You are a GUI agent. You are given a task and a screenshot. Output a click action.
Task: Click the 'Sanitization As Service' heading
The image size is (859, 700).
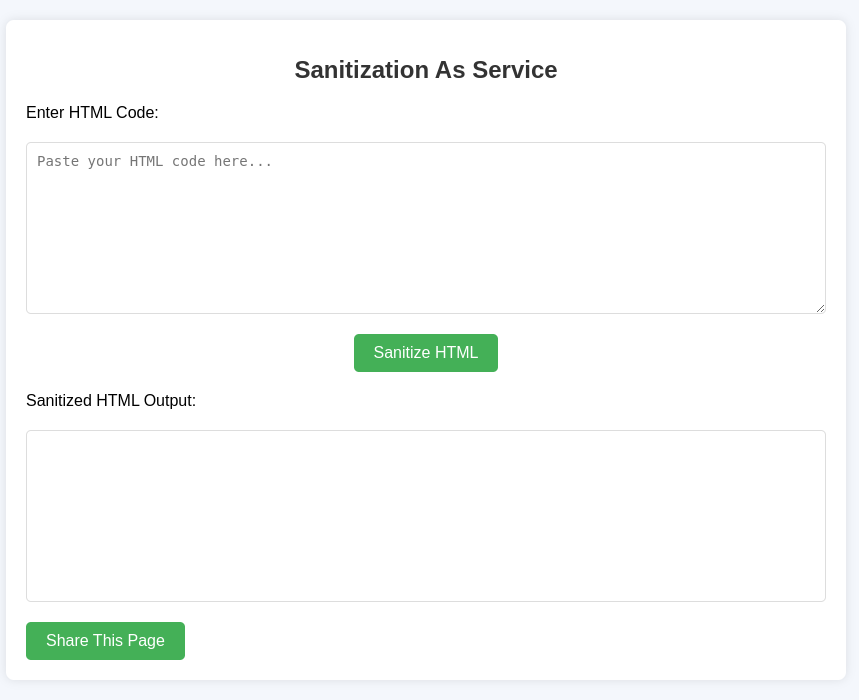click(x=425, y=70)
